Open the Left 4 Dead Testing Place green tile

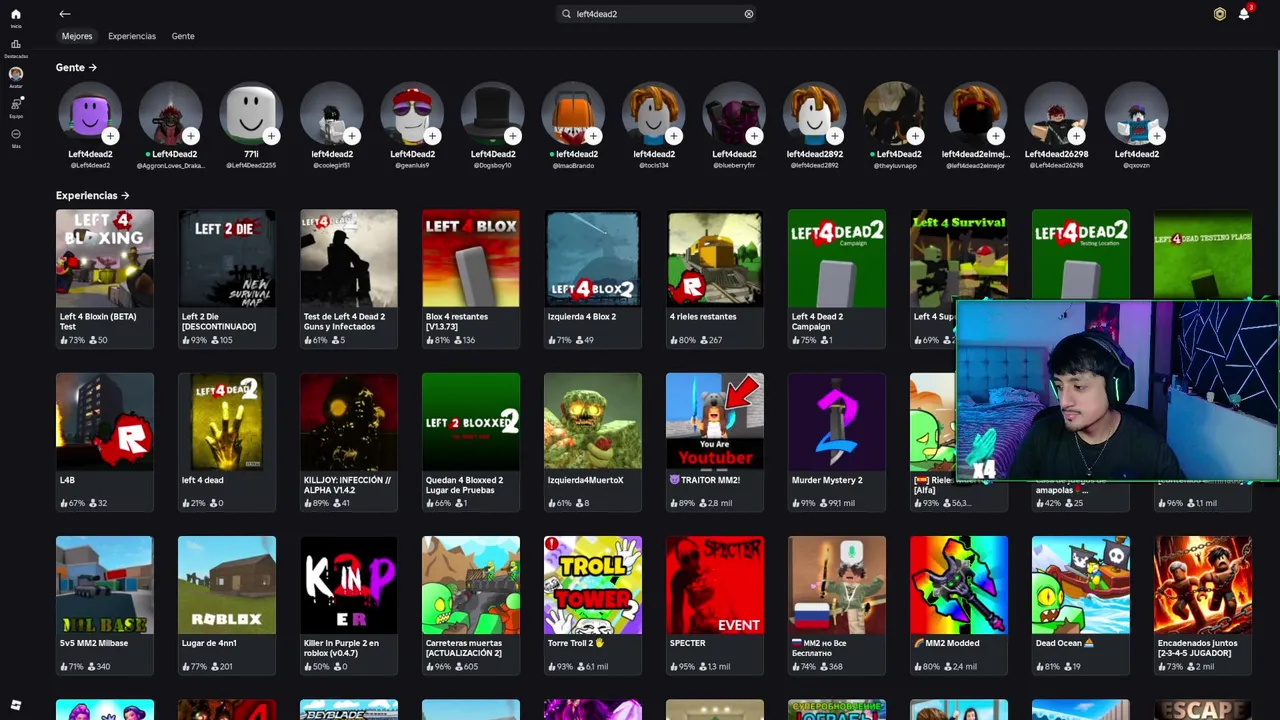1203,255
